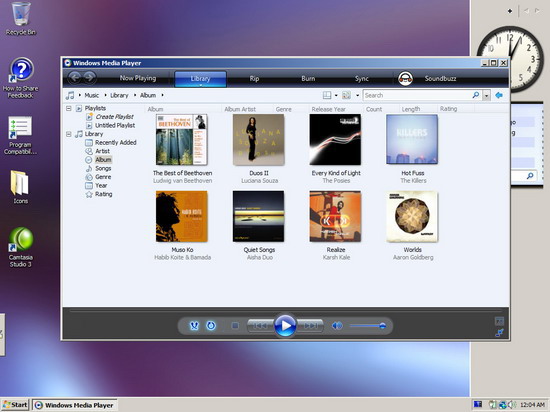Open the Sync tab

(362, 79)
